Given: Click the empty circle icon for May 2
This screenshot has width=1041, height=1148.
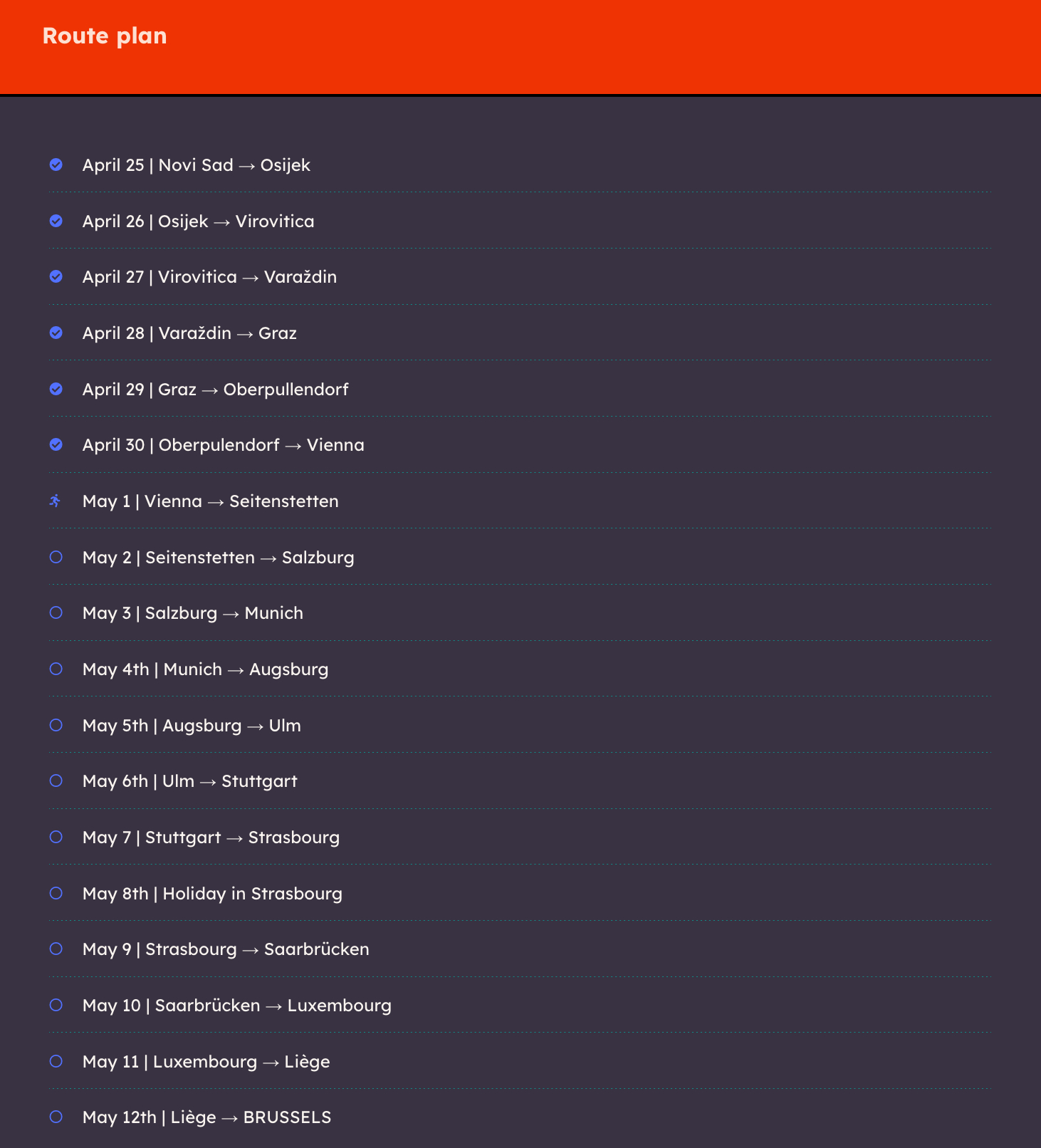Looking at the screenshot, I should coord(56,557).
